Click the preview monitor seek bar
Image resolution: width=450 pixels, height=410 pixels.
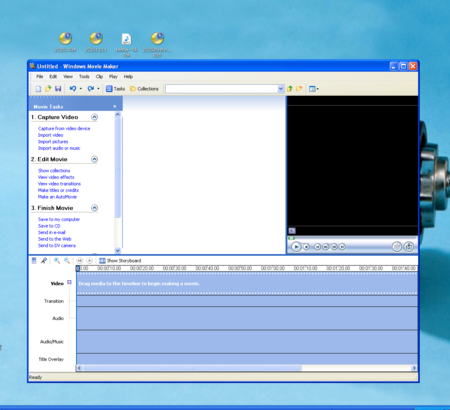(352, 238)
